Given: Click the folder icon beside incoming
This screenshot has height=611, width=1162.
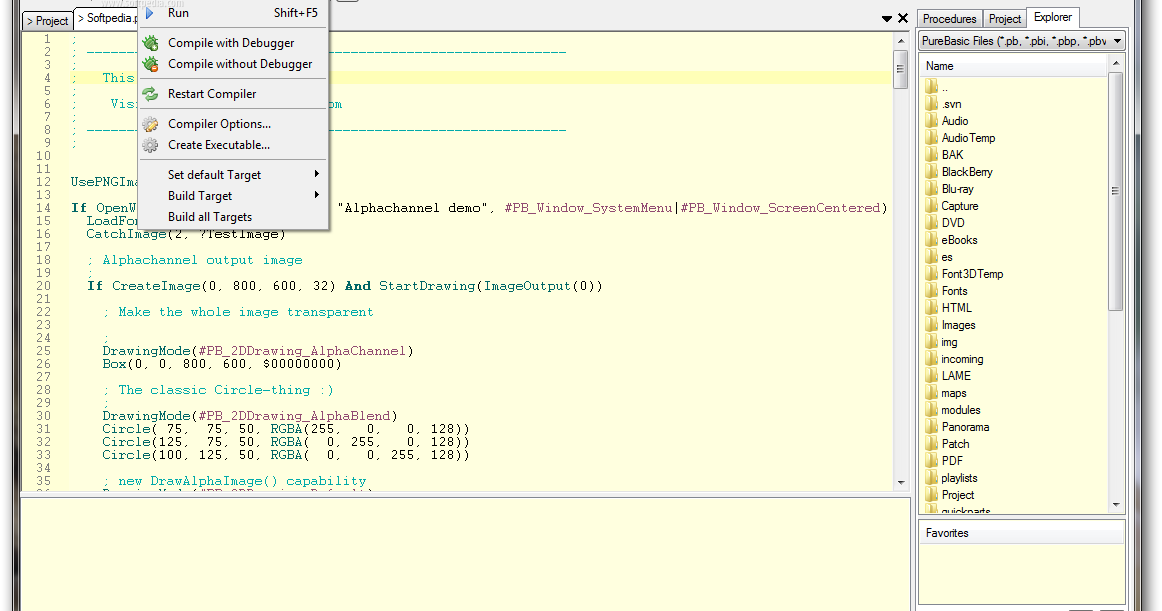Looking at the screenshot, I should click(932, 359).
